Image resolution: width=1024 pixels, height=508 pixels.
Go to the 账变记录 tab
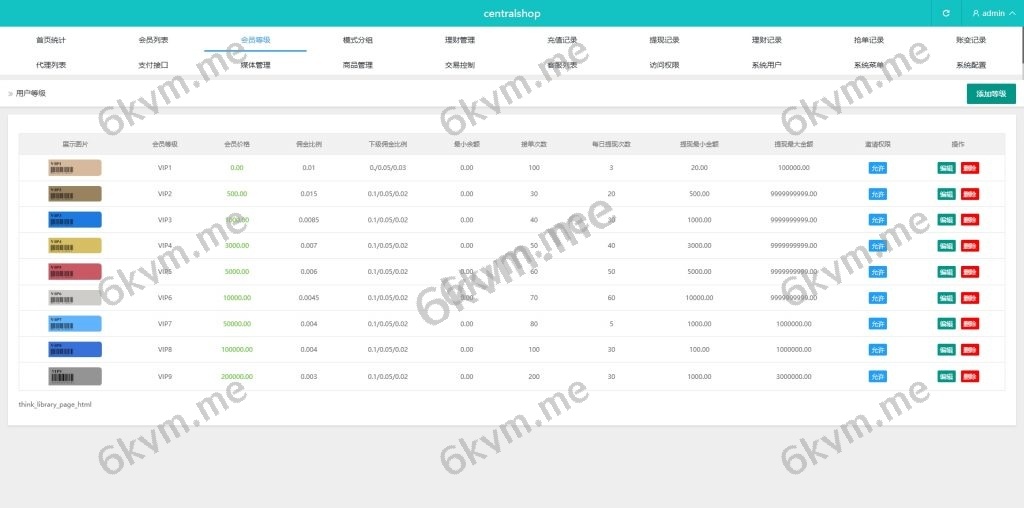971,40
